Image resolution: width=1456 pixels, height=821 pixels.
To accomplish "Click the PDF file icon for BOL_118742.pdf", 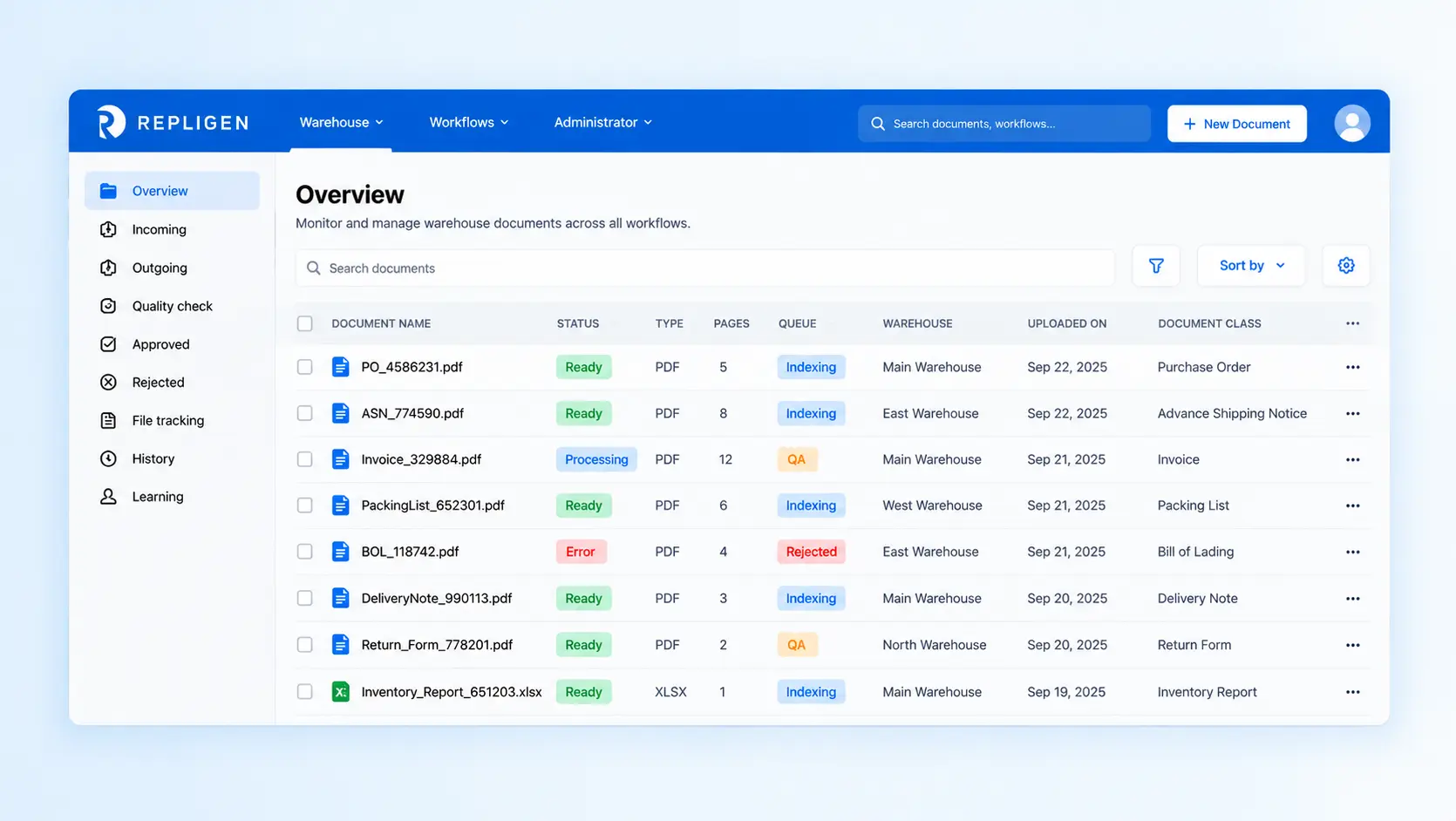I will coord(341,552).
